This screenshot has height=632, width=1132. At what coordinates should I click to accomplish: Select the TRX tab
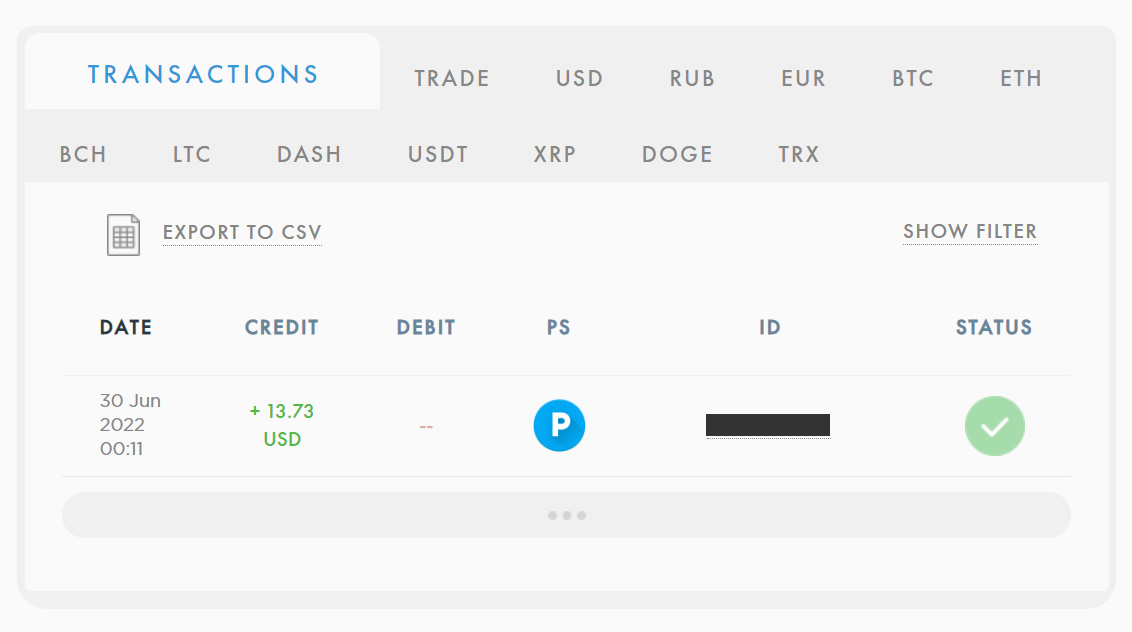(x=797, y=154)
